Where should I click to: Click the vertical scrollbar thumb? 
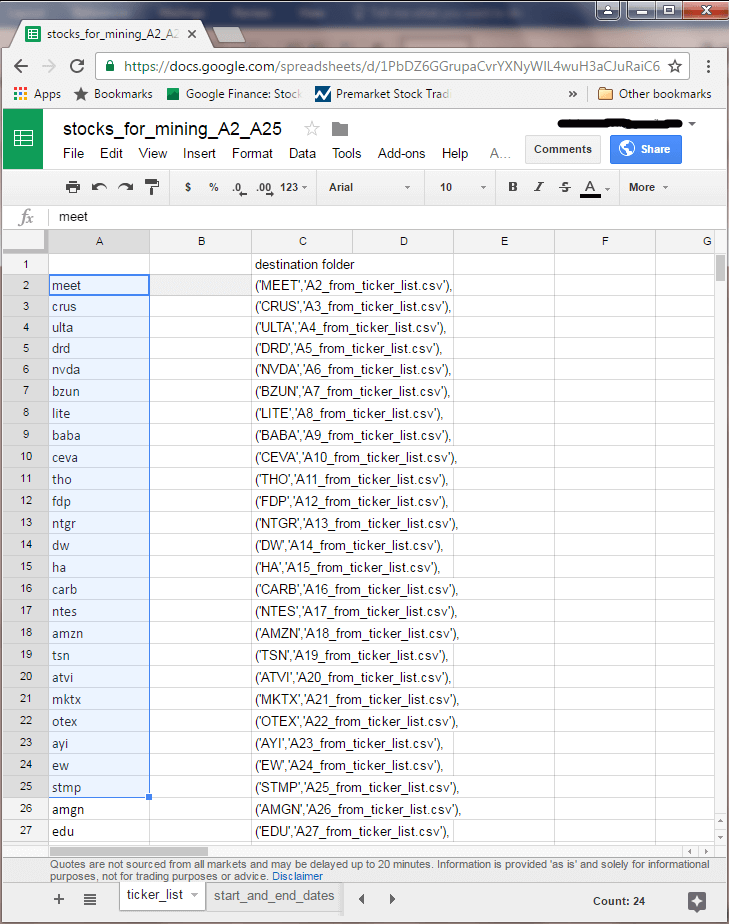click(720, 268)
